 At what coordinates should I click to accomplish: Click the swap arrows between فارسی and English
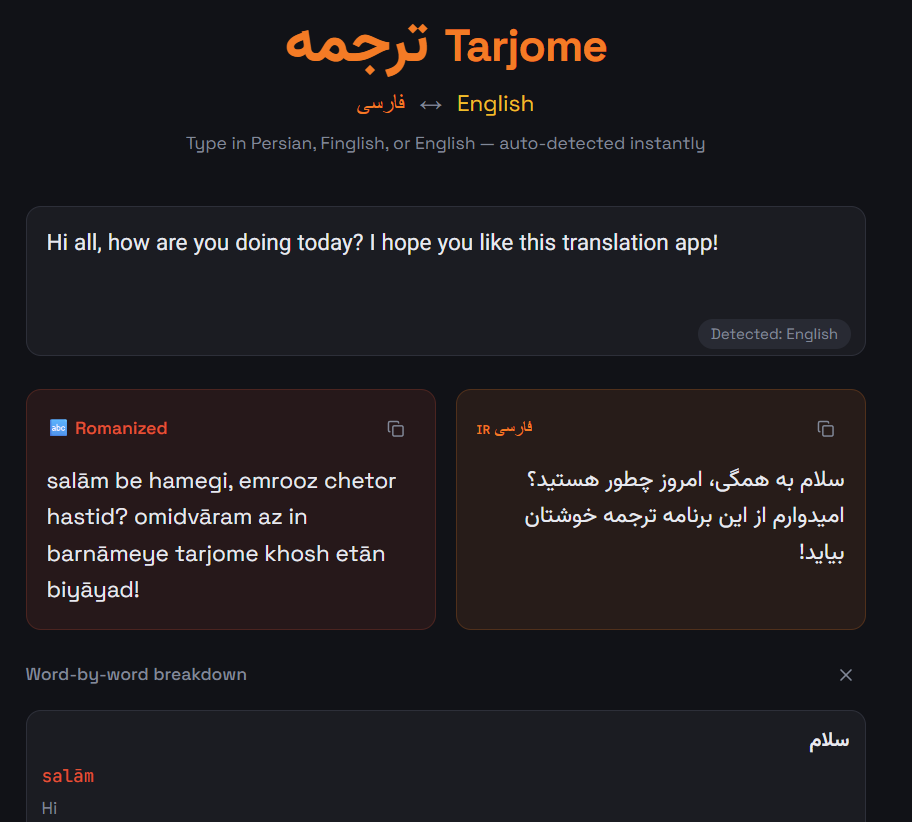pyautogui.click(x=430, y=103)
